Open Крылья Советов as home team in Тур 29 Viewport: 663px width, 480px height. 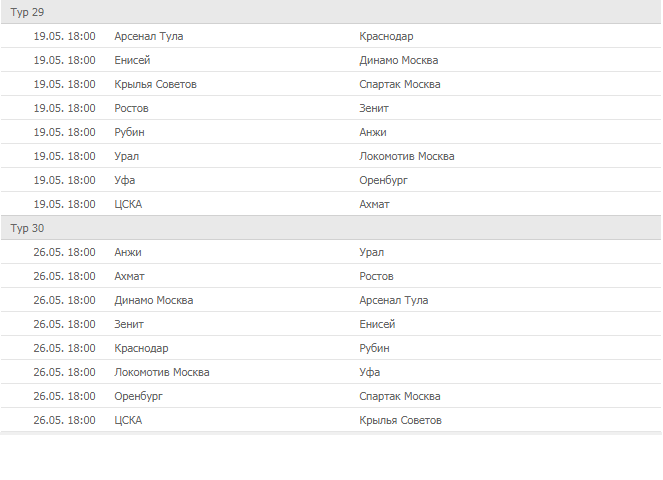click(x=155, y=84)
